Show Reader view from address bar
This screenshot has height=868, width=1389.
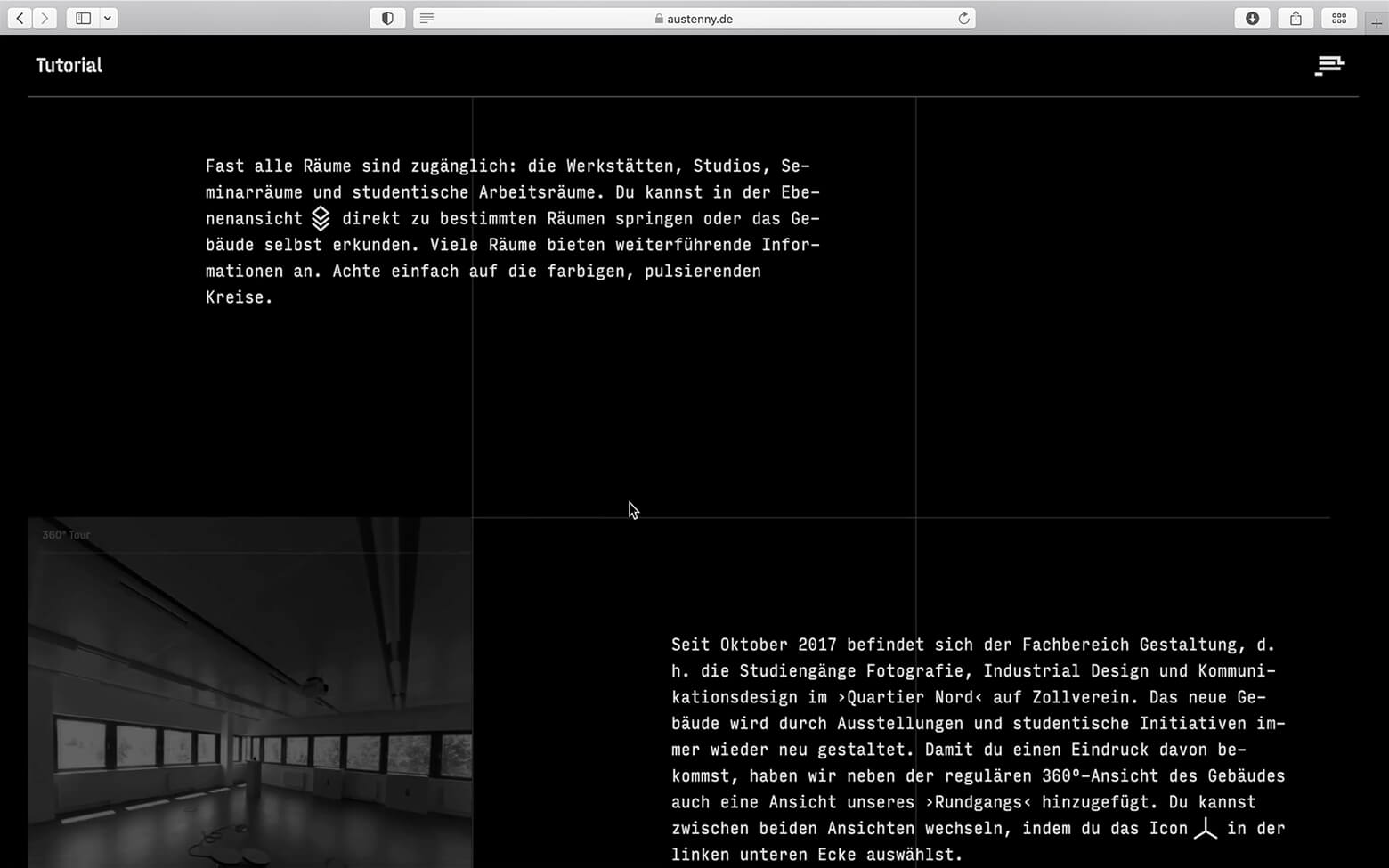tap(427, 18)
